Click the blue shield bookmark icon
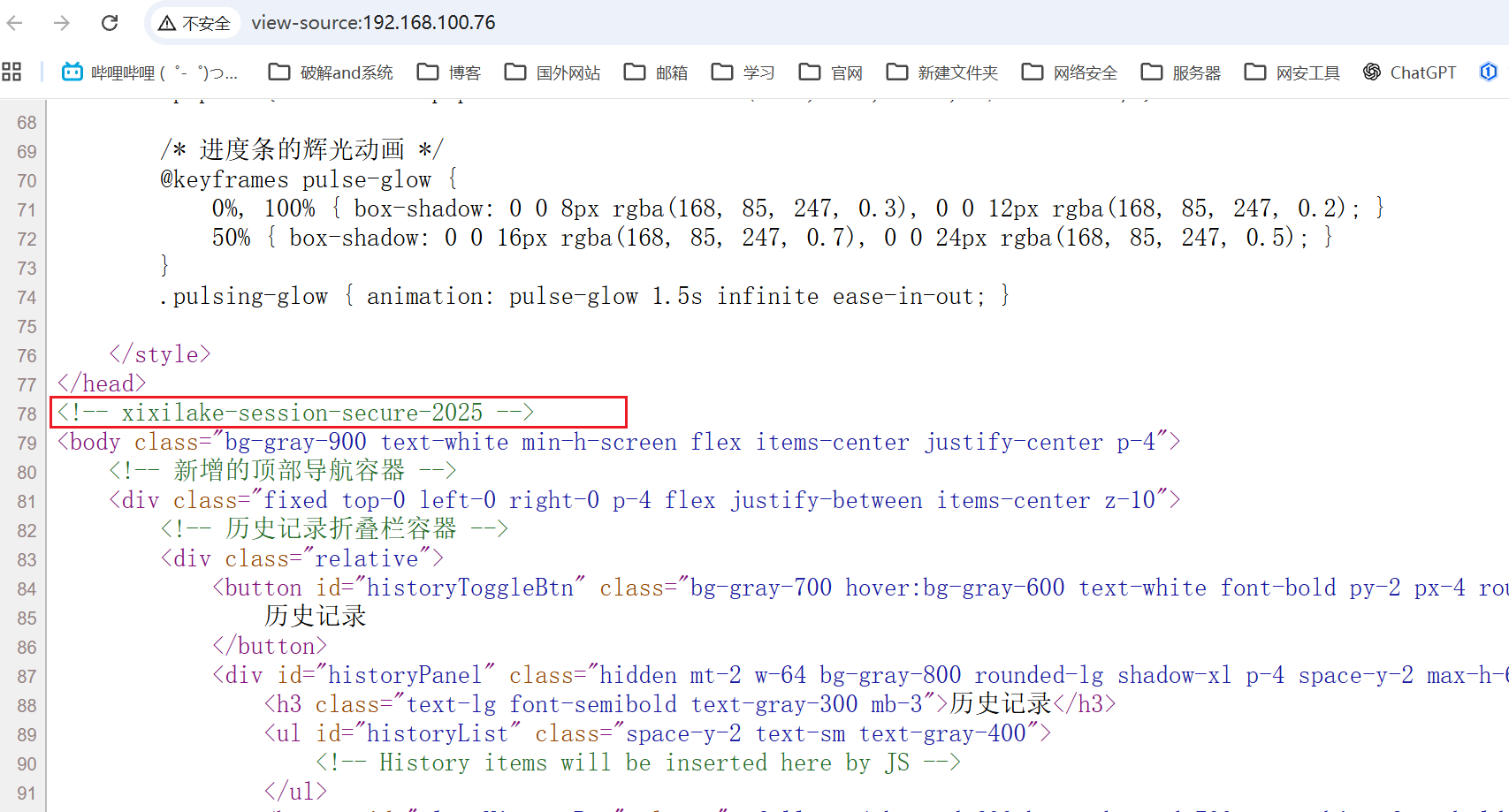This screenshot has width=1509, height=812. click(1489, 72)
